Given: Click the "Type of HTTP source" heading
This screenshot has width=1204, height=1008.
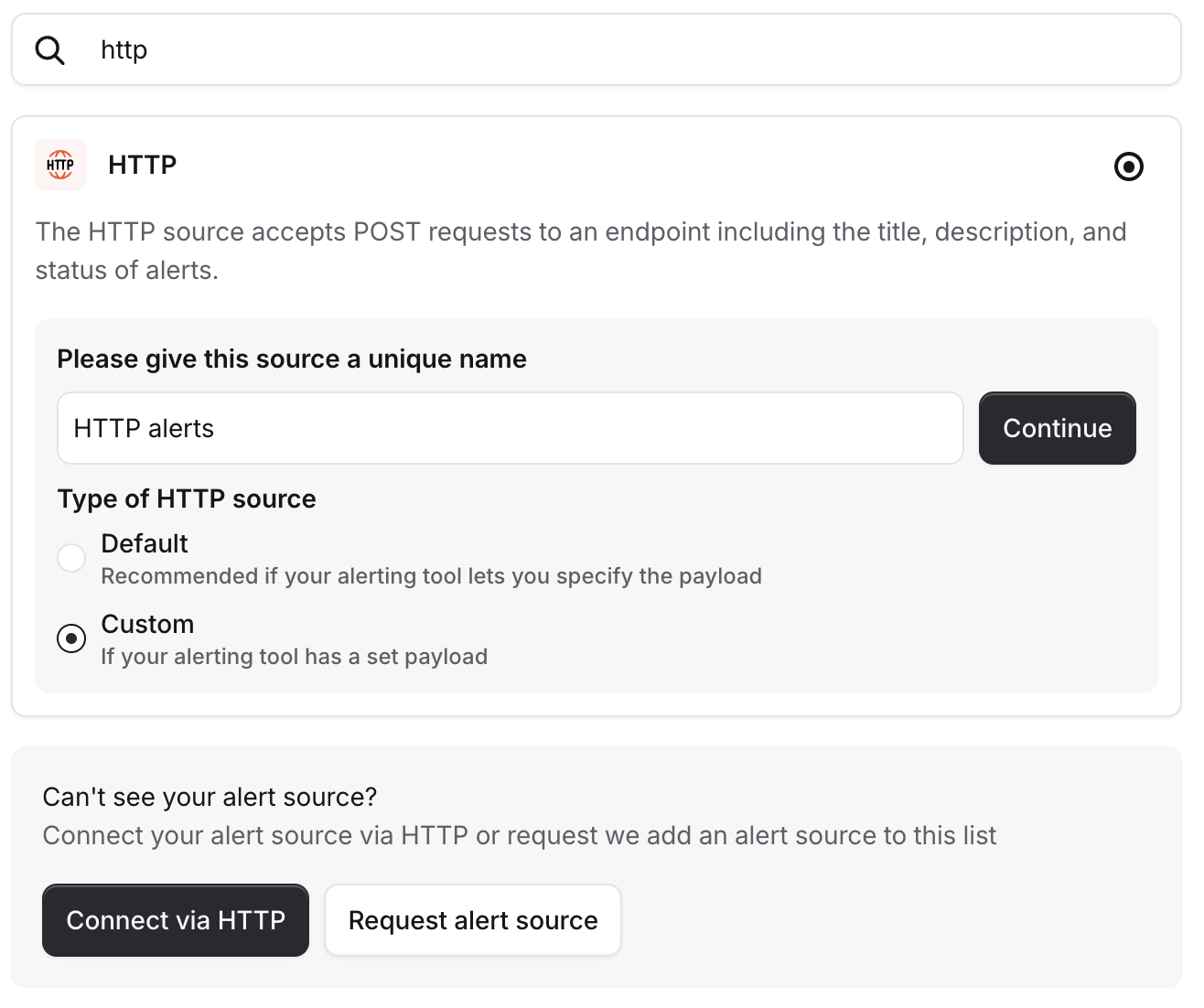Looking at the screenshot, I should (x=187, y=499).
